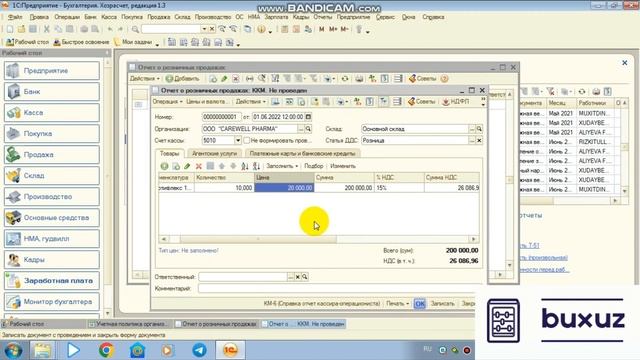Click OK button in document

pos(420,304)
